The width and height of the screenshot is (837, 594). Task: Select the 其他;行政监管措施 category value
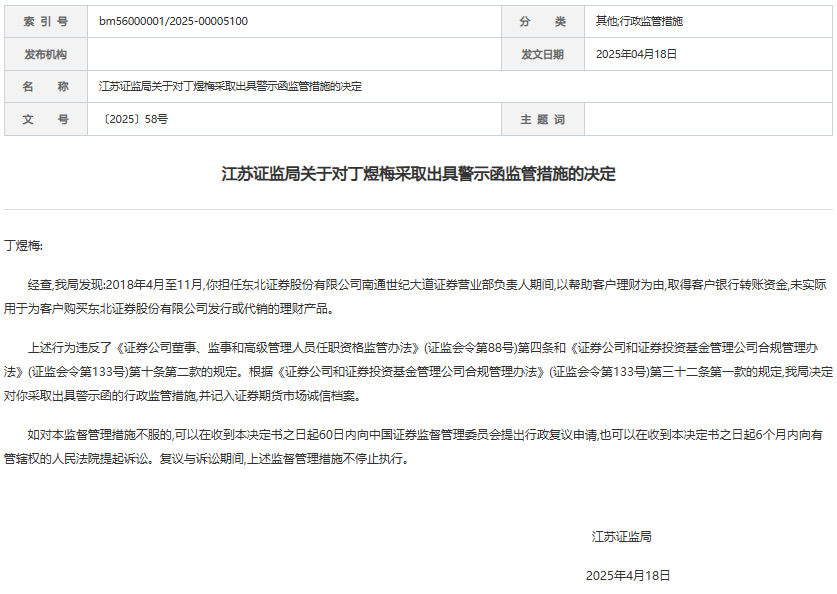click(640, 21)
